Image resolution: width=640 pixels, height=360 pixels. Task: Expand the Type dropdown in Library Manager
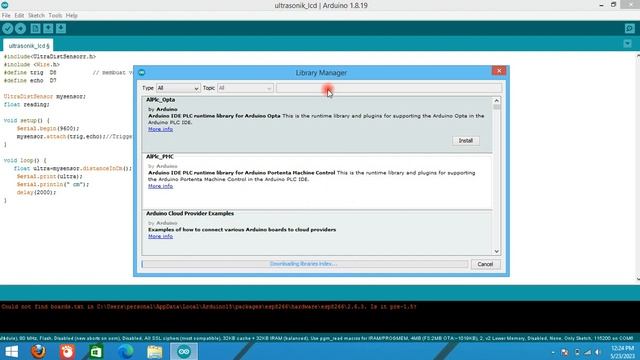click(x=178, y=88)
